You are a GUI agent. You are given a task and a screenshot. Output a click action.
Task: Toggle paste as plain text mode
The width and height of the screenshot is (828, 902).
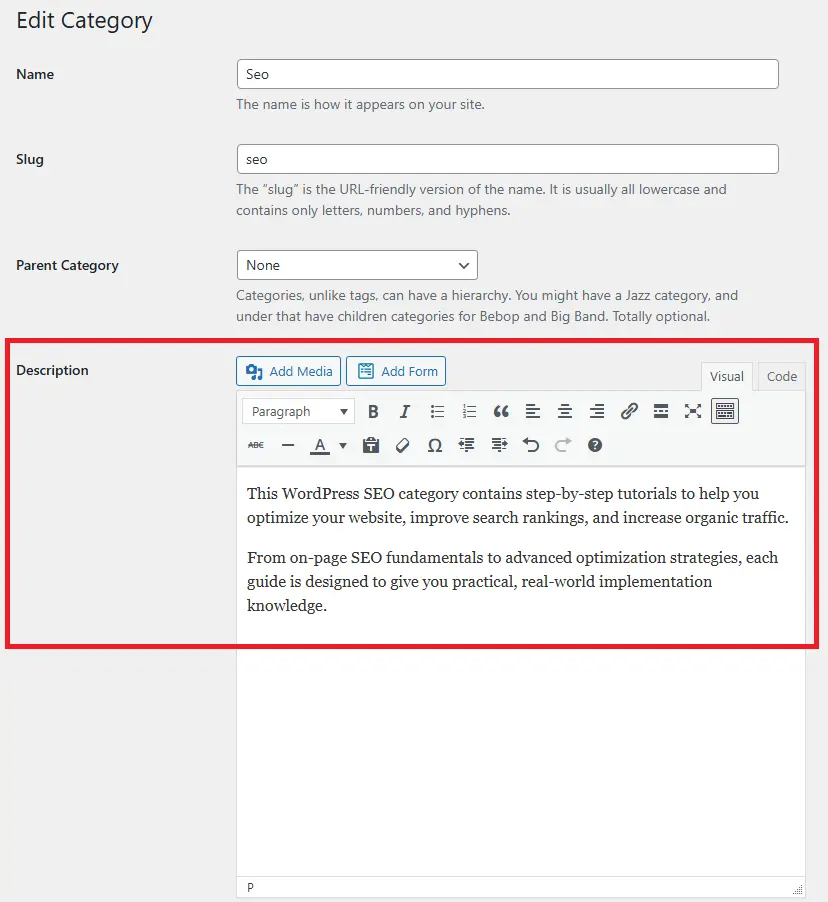[370, 445]
